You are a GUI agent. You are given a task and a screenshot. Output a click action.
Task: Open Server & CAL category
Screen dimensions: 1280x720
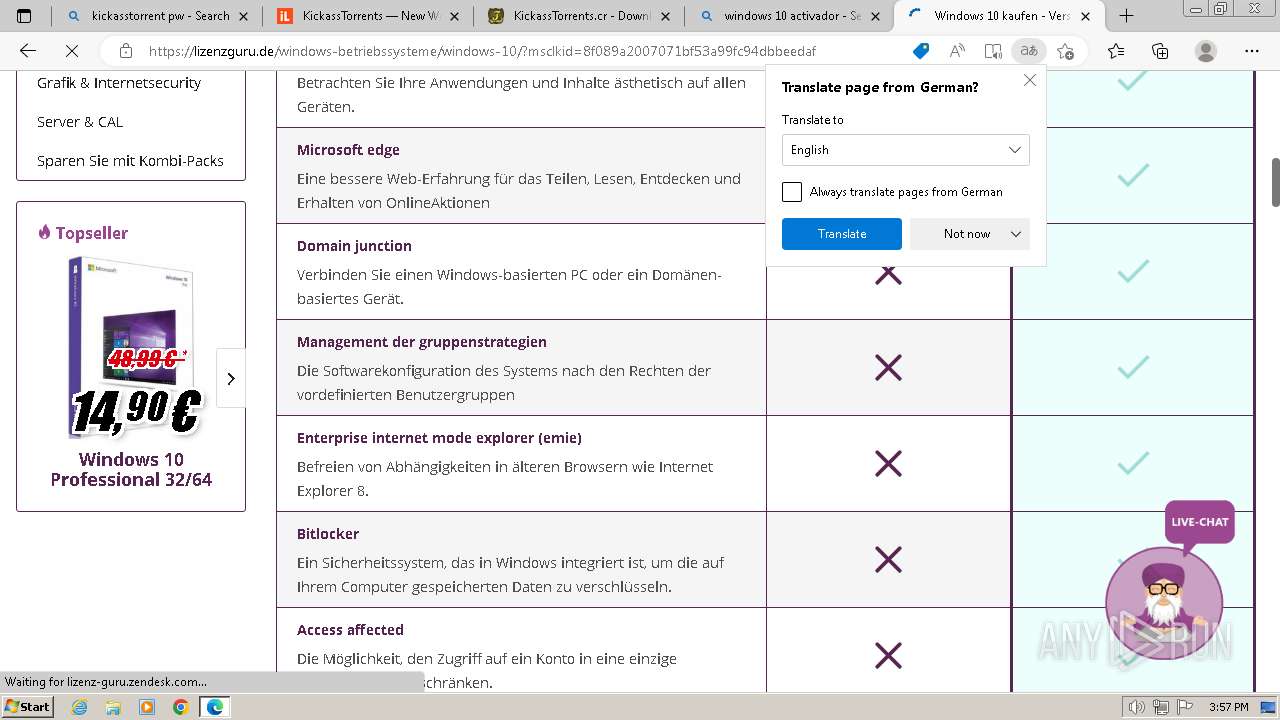80,122
